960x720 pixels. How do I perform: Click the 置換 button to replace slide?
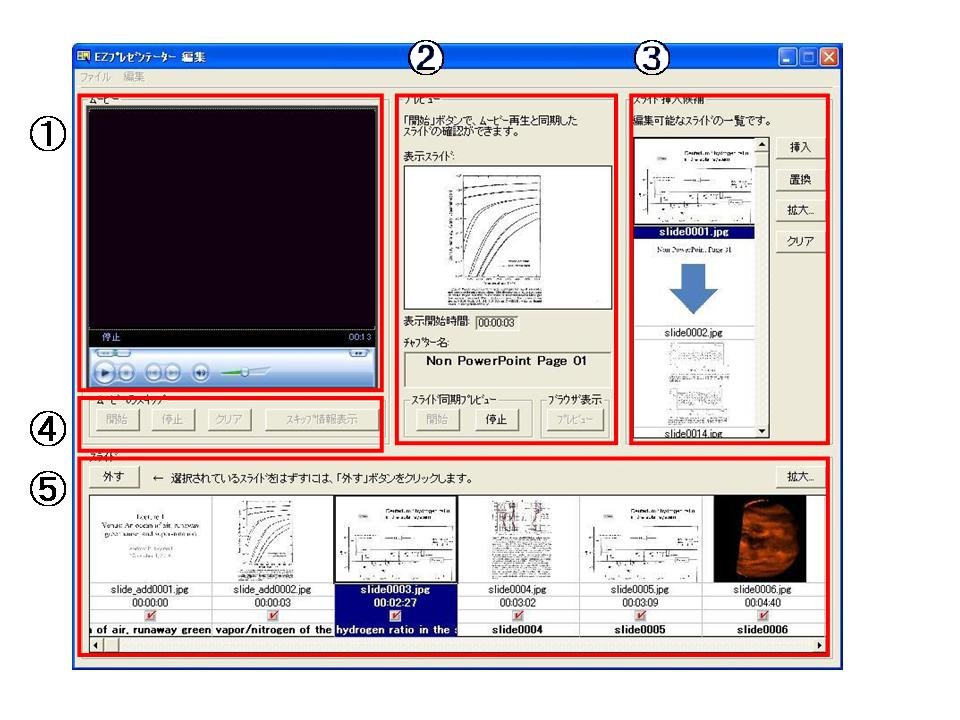(800, 179)
